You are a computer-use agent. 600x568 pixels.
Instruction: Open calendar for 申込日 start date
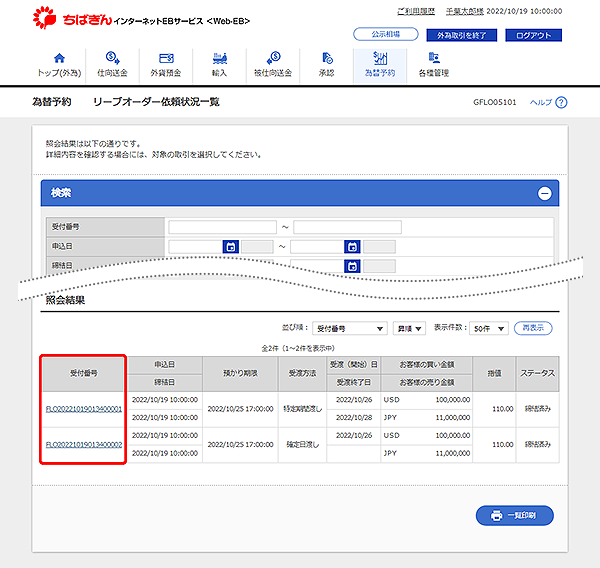231,246
